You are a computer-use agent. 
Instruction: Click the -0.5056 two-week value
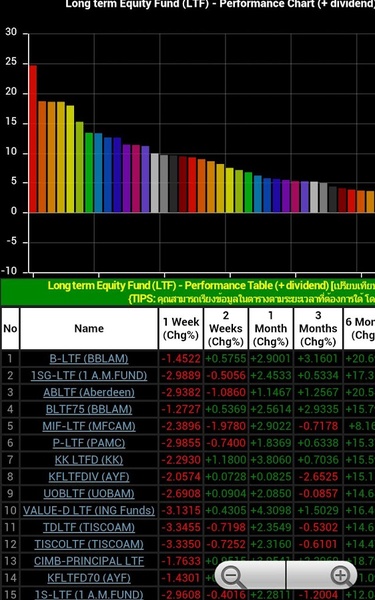[226, 375]
